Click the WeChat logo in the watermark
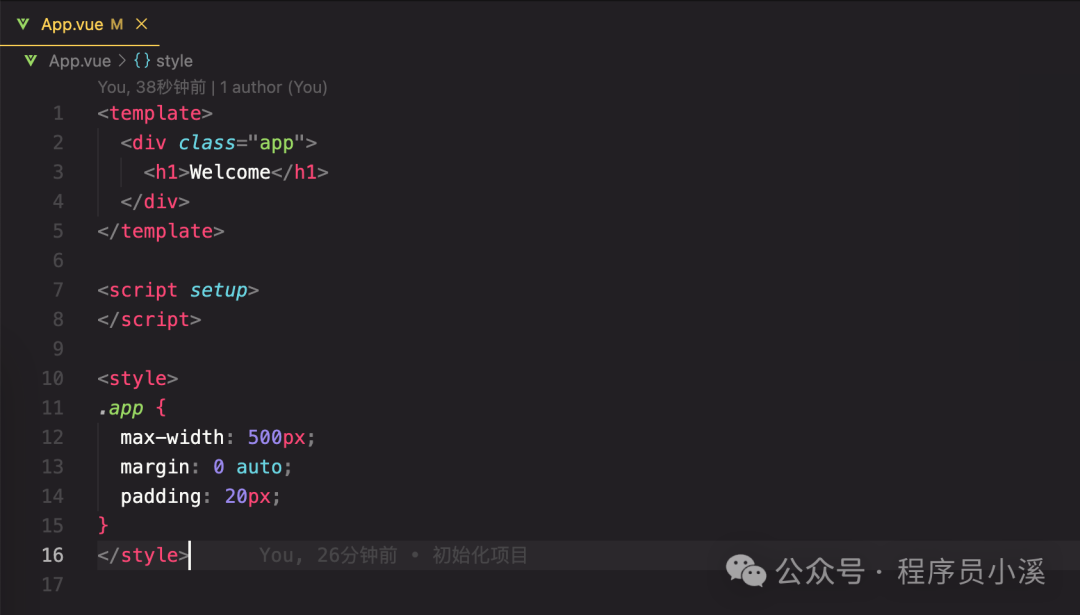 point(746,571)
